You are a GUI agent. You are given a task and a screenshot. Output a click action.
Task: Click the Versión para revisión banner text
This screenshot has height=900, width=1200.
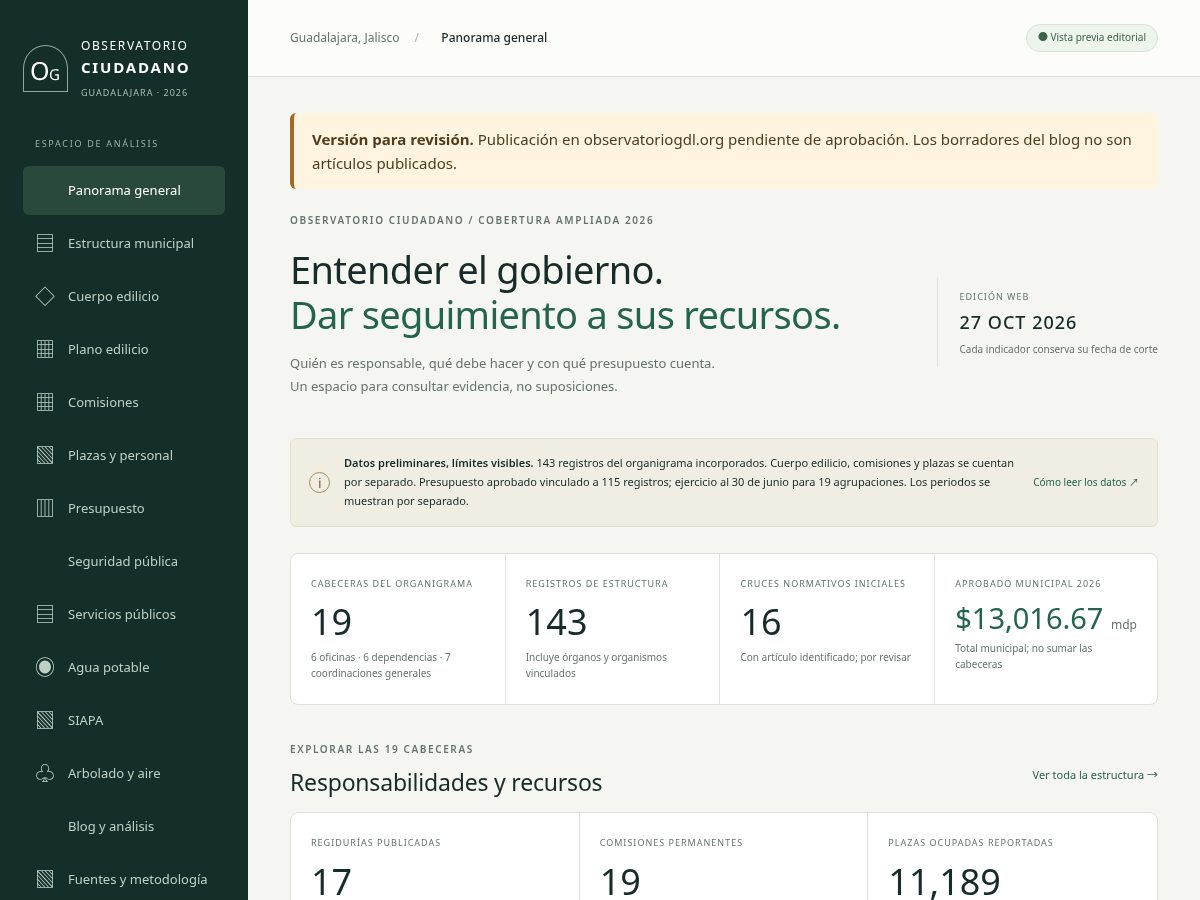(x=722, y=152)
